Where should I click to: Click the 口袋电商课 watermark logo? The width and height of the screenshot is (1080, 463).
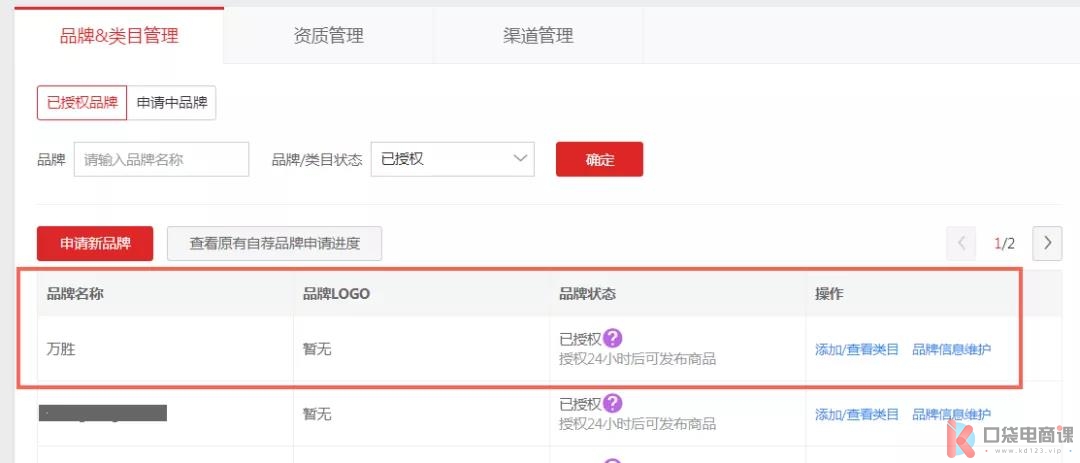1010,438
